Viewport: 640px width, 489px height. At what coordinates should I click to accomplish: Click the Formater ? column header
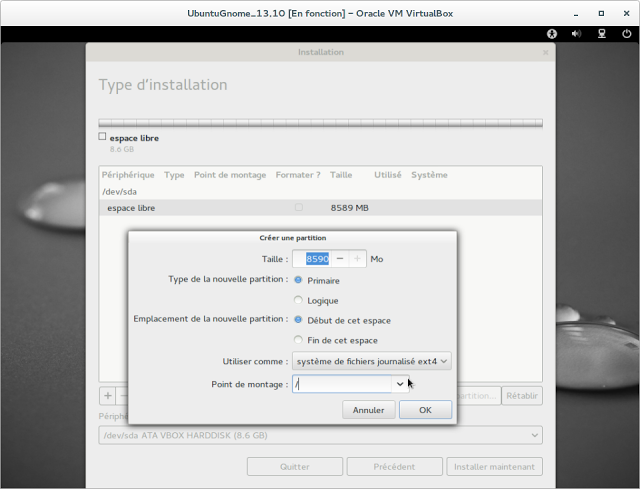point(298,175)
